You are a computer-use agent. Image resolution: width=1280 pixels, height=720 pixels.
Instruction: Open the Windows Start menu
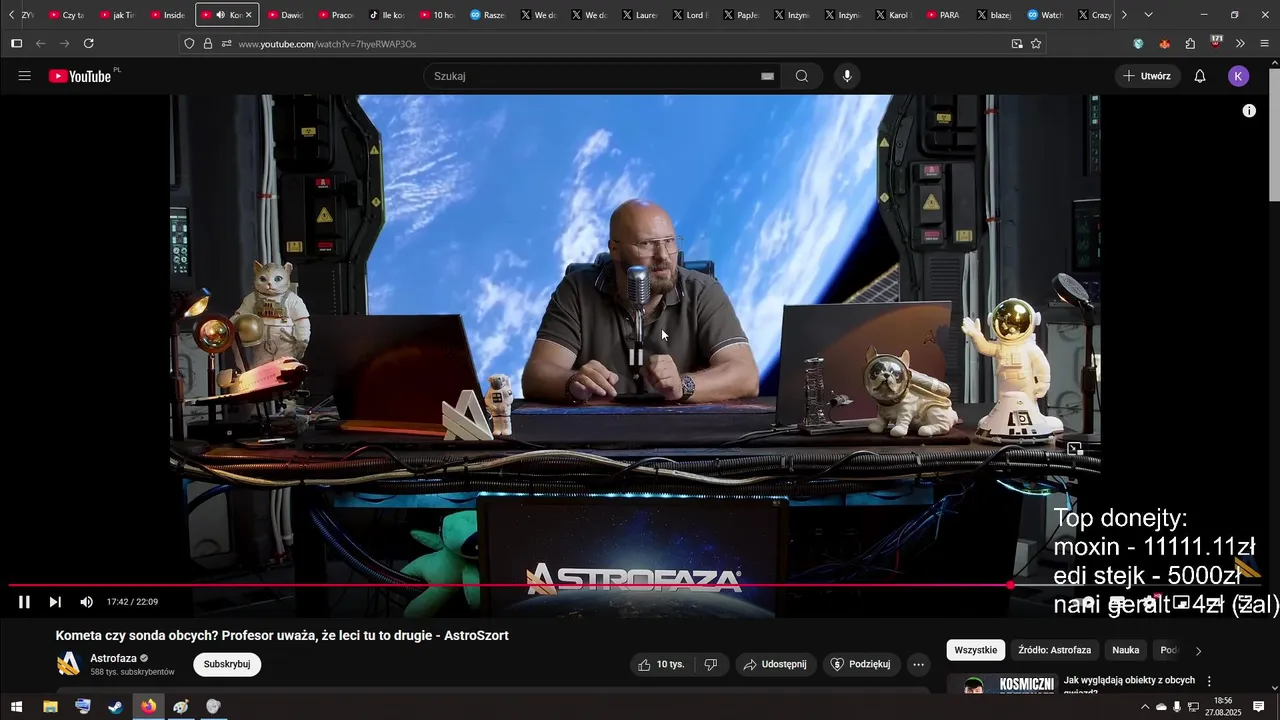point(16,707)
